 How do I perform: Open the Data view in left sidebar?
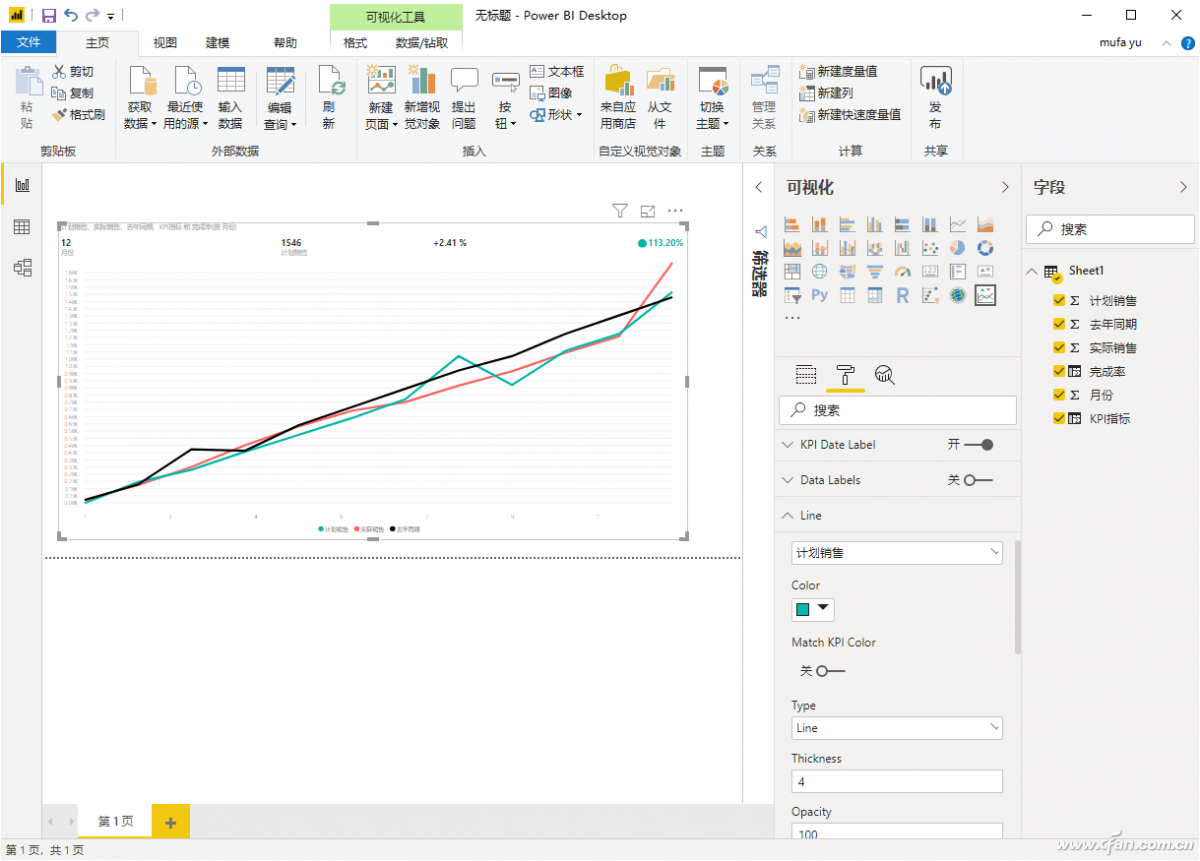21,227
